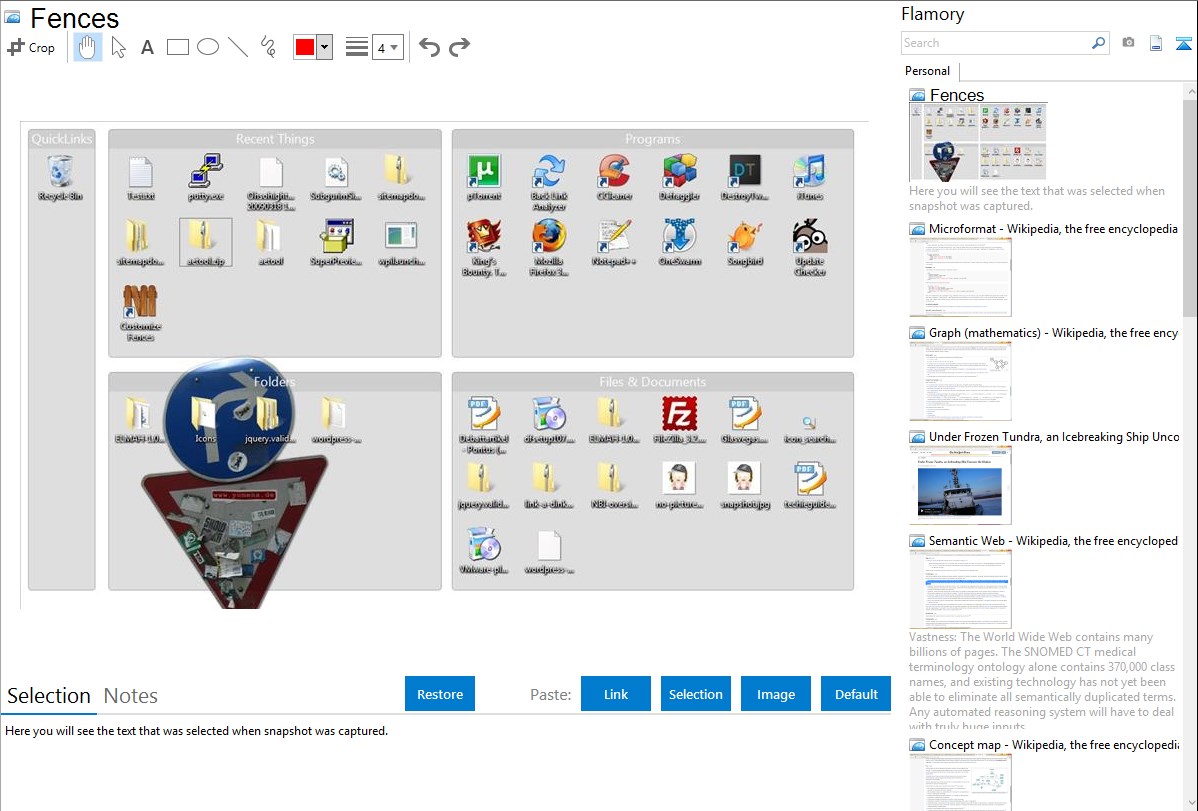This screenshot has width=1198, height=811.
Task: Undo the last edit
Action: click(x=429, y=47)
